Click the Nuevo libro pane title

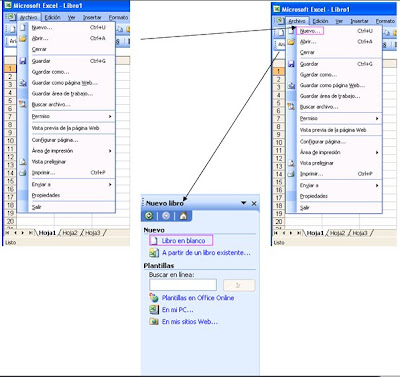pyautogui.click(x=165, y=203)
